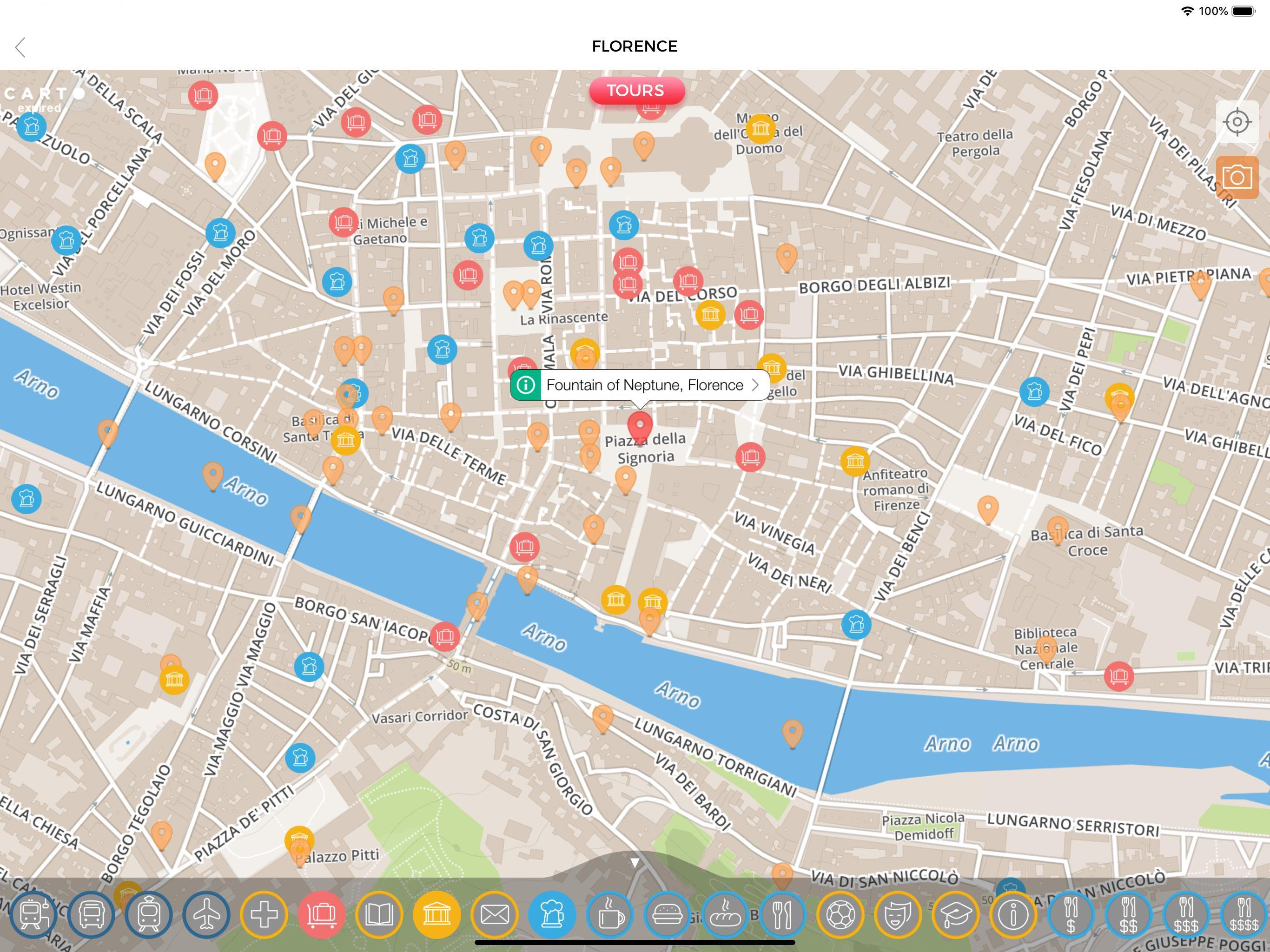Click the Wi-Fi status icon
1270x952 pixels.
tap(1187, 11)
